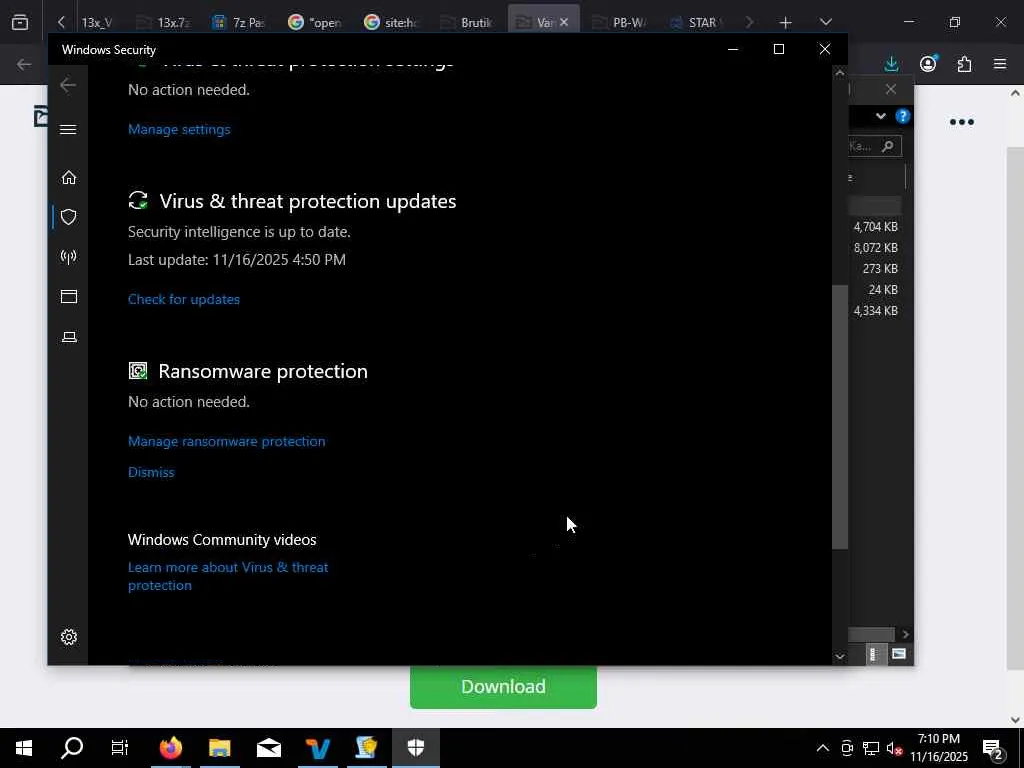
Task: Close the File Explorer window
Action: click(891, 89)
